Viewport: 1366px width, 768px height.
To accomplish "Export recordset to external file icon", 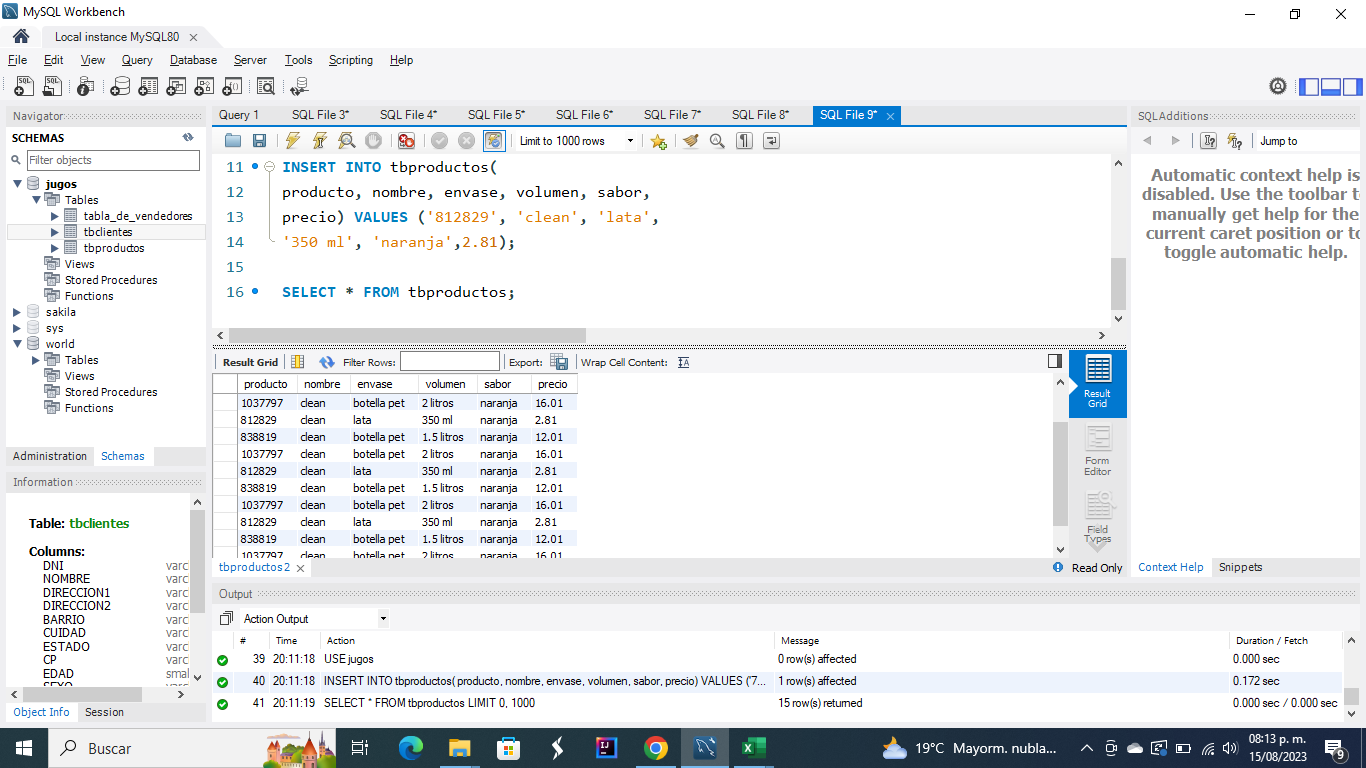I will coord(559,362).
